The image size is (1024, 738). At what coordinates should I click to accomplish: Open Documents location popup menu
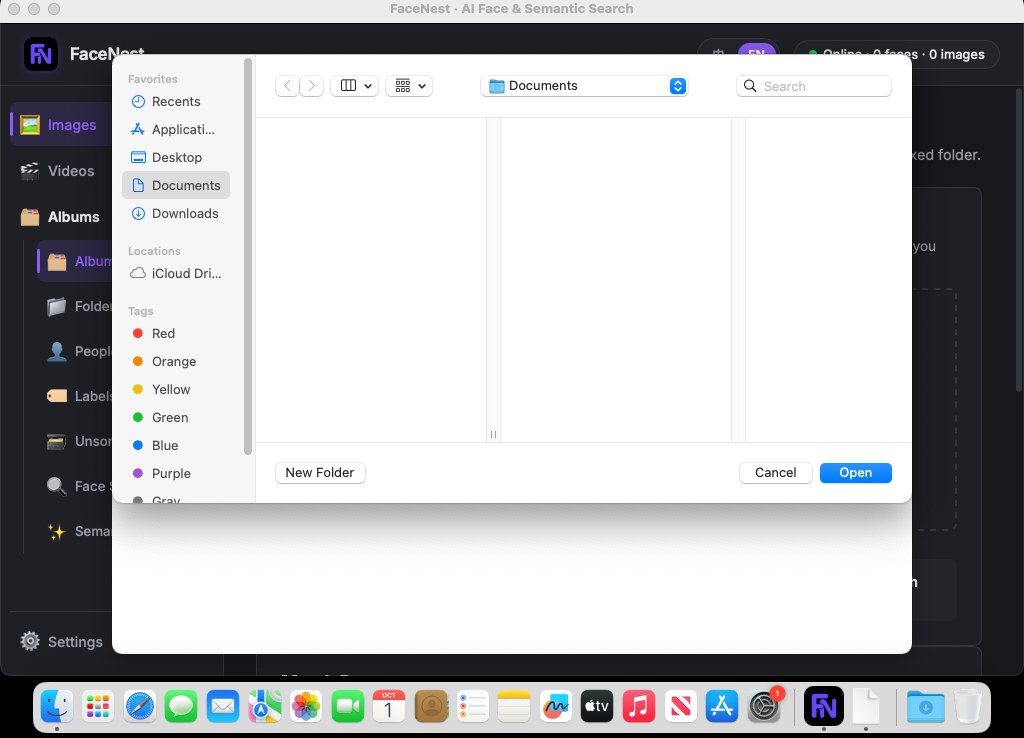(584, 86)
